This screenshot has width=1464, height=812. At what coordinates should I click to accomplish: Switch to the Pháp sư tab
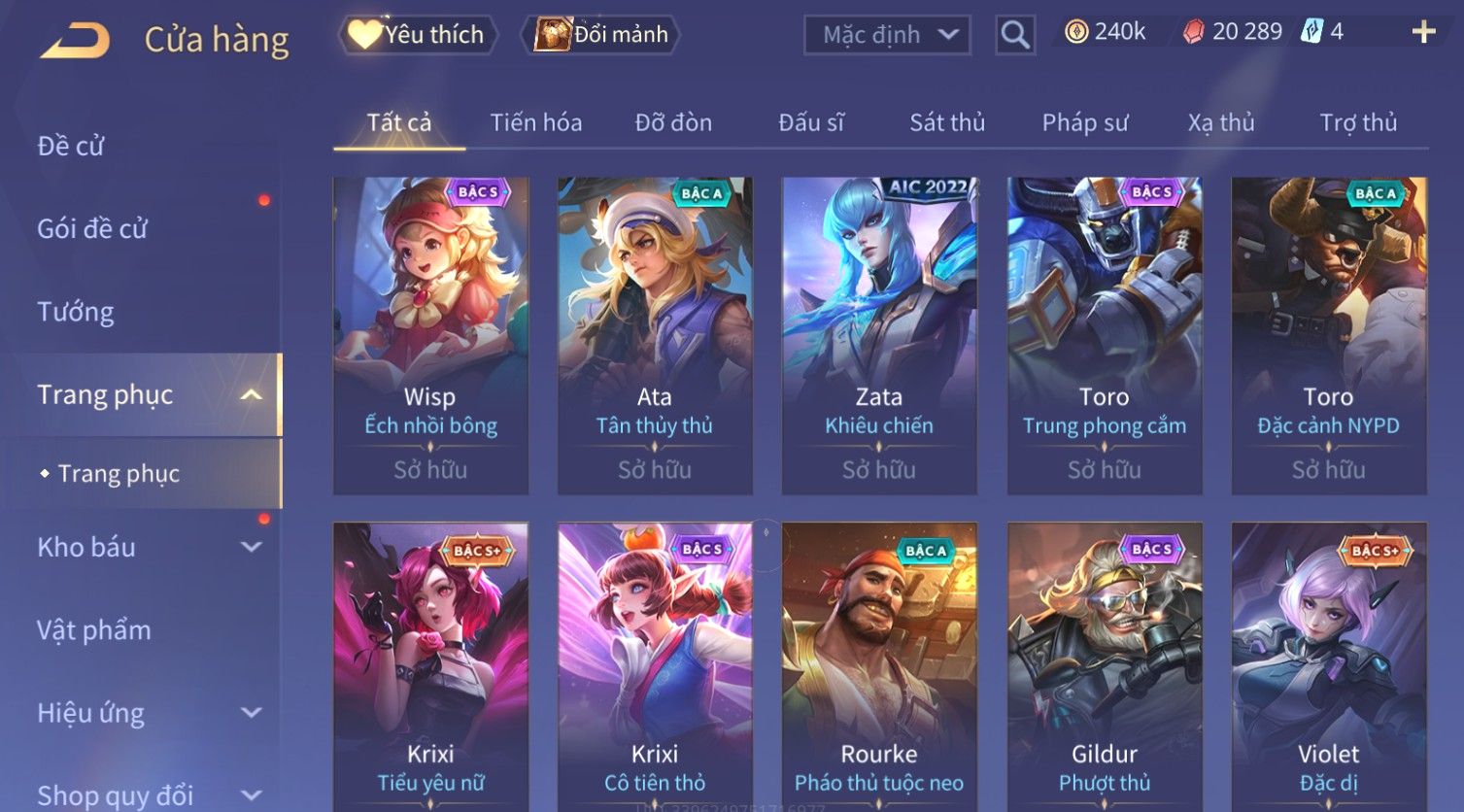click(1085, 122)
